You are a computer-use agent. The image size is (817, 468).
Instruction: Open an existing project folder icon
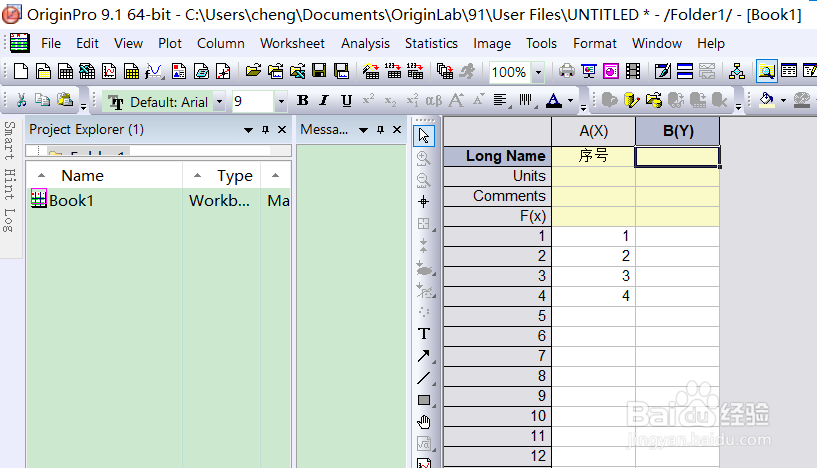pyautogui.click(x=253, y=71)
